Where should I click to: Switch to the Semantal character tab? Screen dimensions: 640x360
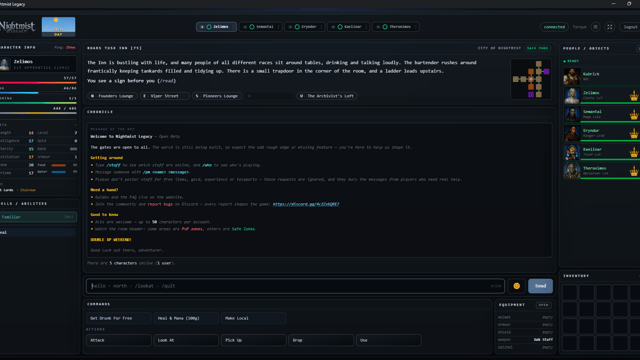pyautogui.click(x=260, y=27)
